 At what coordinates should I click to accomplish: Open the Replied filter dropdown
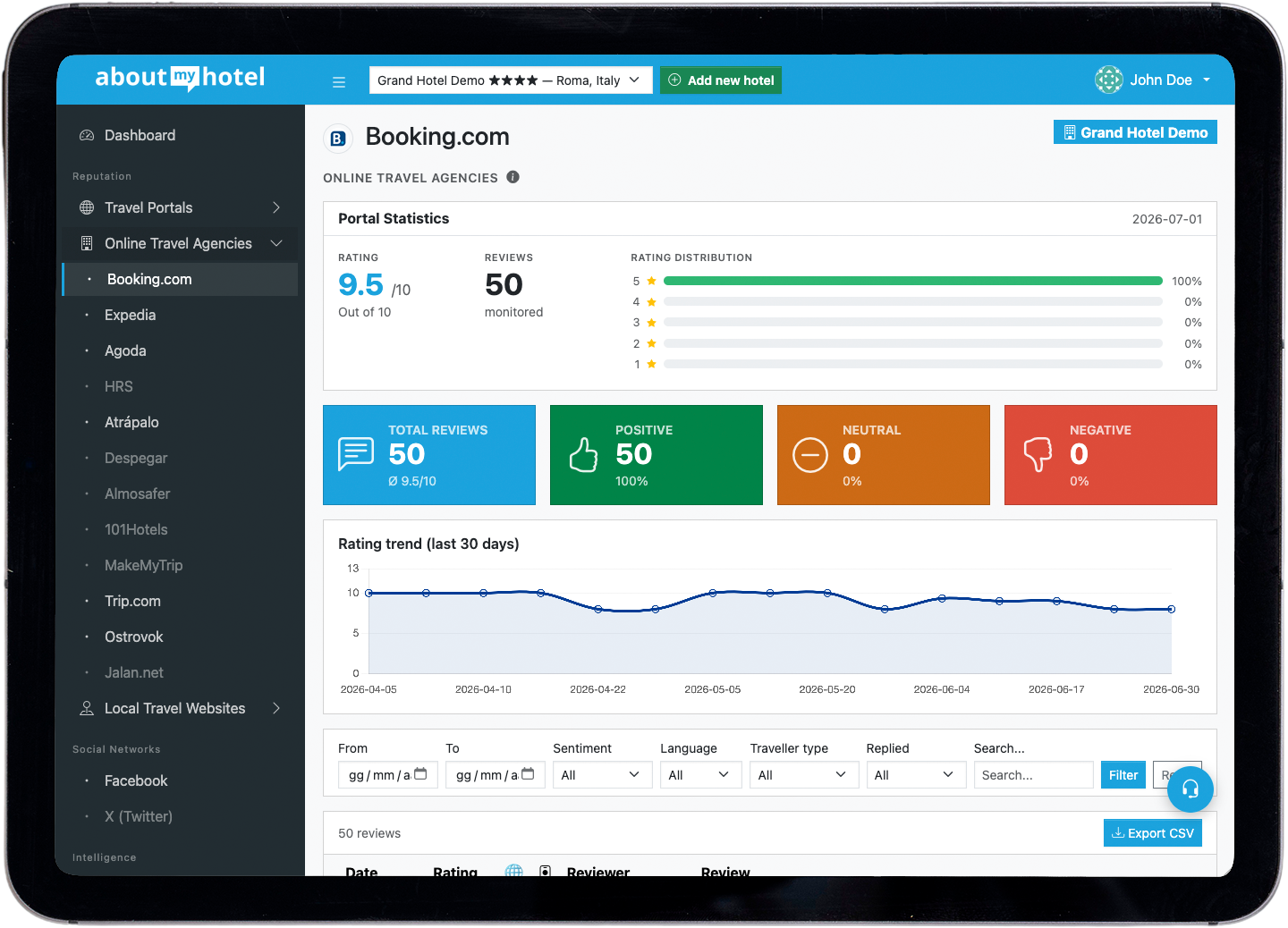click(915, 775)
